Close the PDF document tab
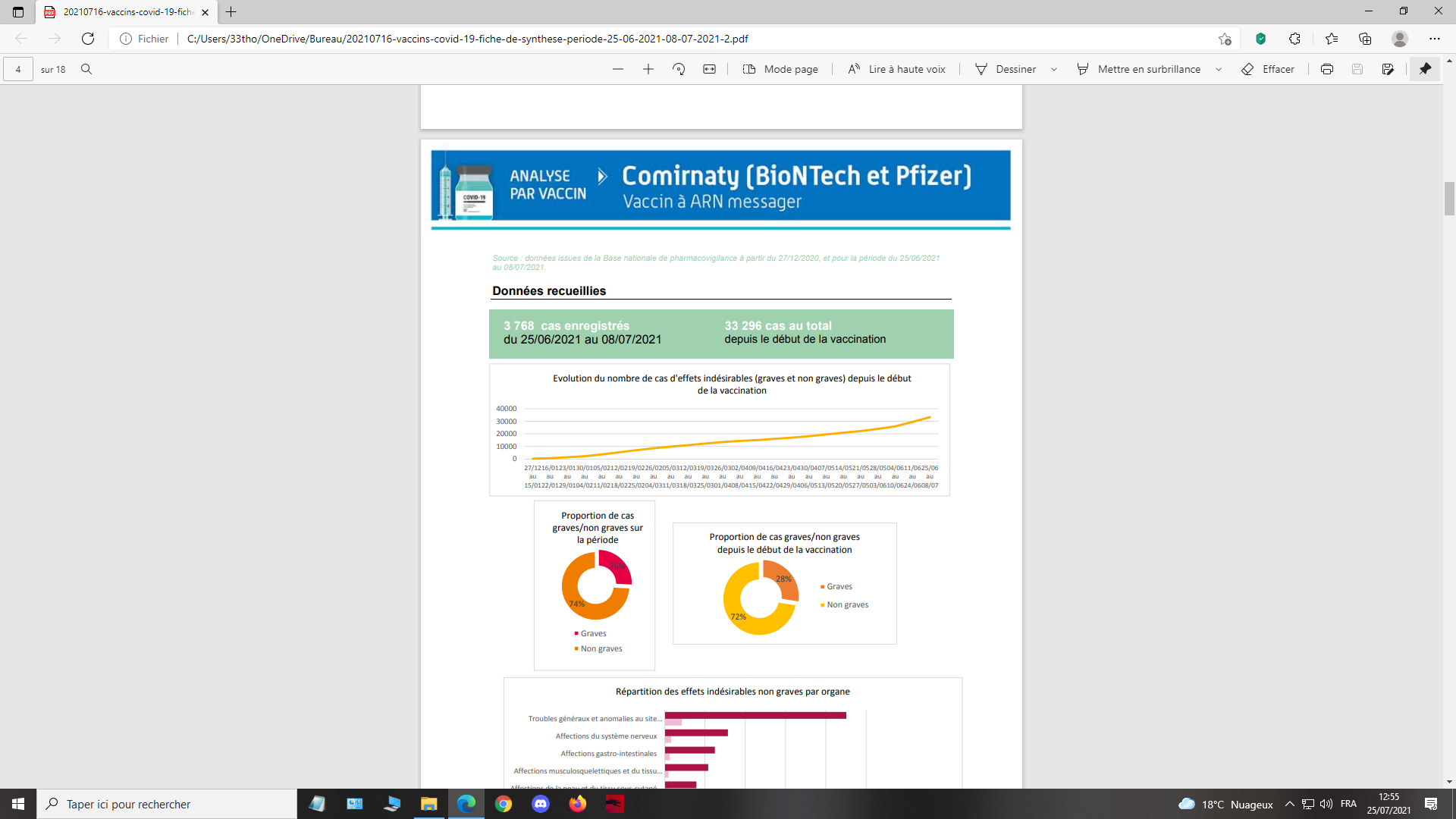 [205, 12]
